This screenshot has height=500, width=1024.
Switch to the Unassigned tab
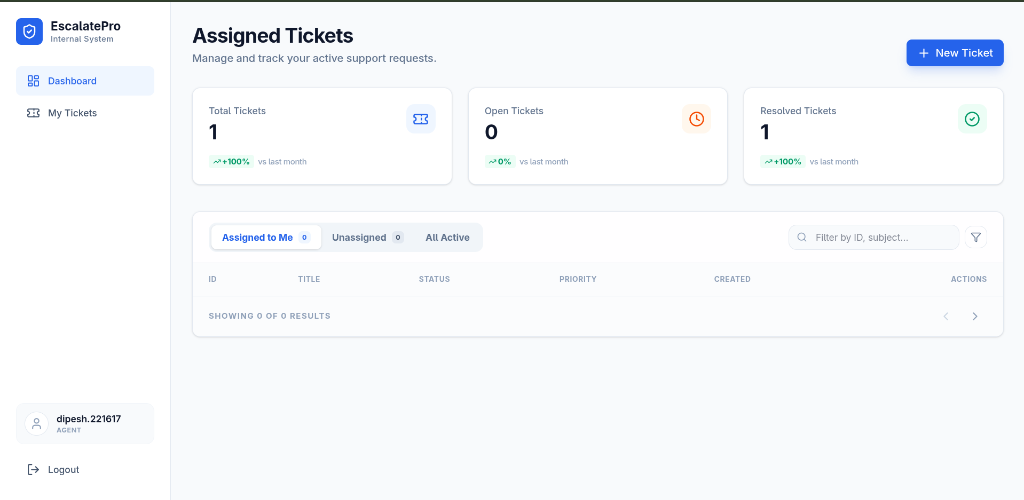pos(367,237)
